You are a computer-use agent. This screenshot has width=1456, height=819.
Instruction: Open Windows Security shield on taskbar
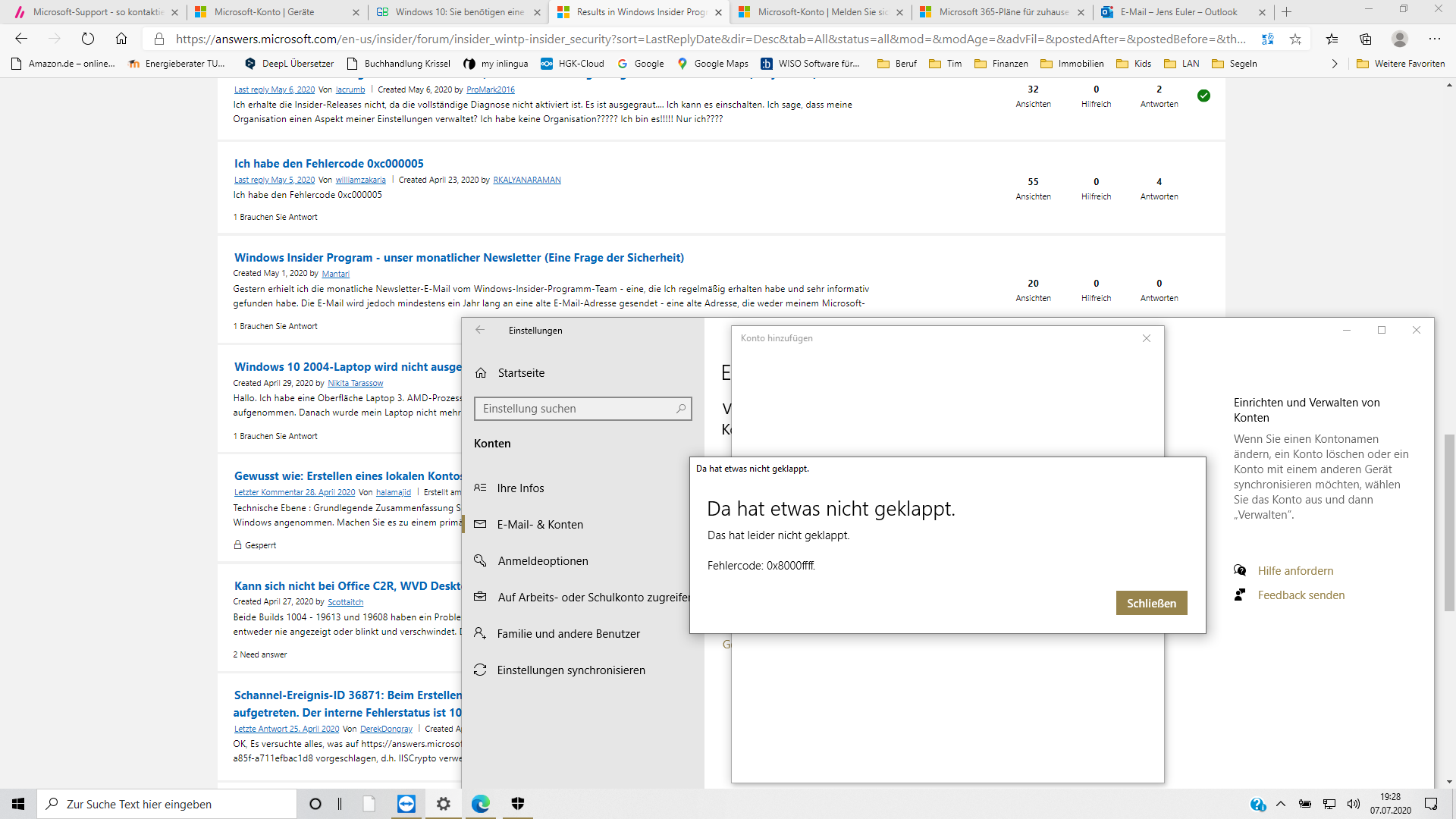518,804
